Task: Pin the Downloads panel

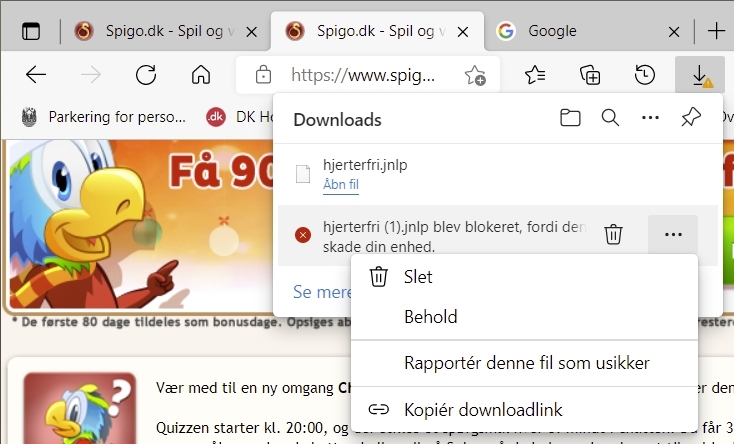Action: coord(690,119)
